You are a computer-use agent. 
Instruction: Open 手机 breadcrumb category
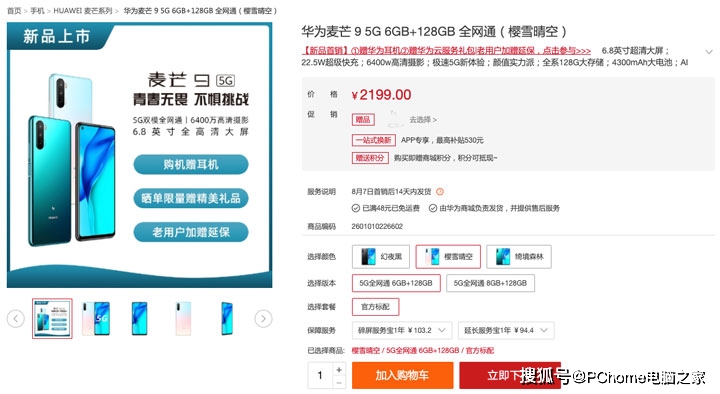coord(38,11)
